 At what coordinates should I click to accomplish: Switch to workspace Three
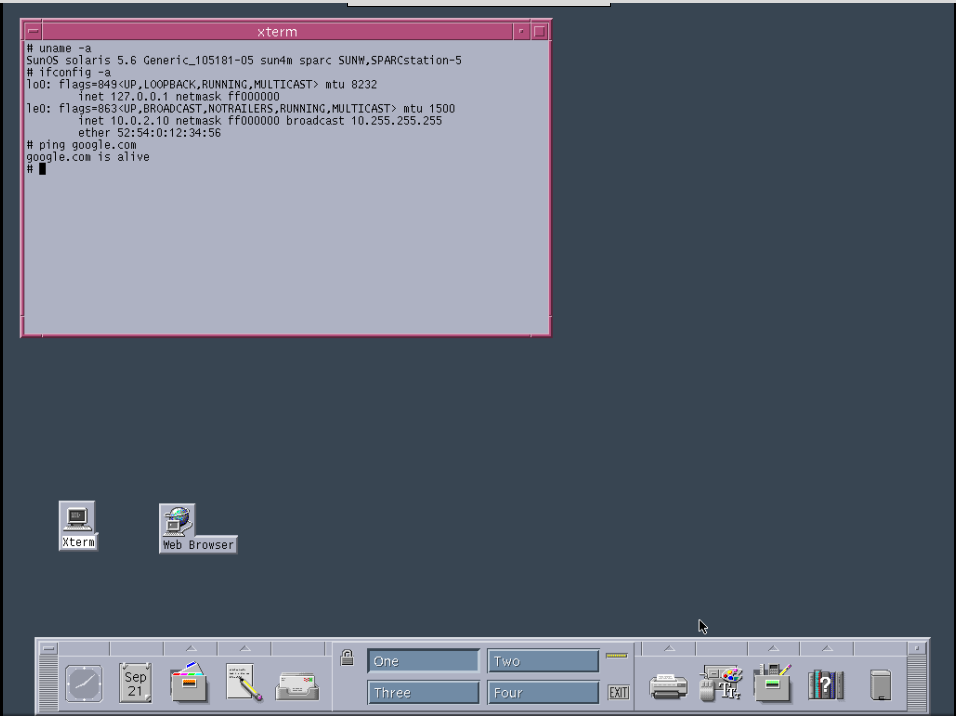(423, 693)
